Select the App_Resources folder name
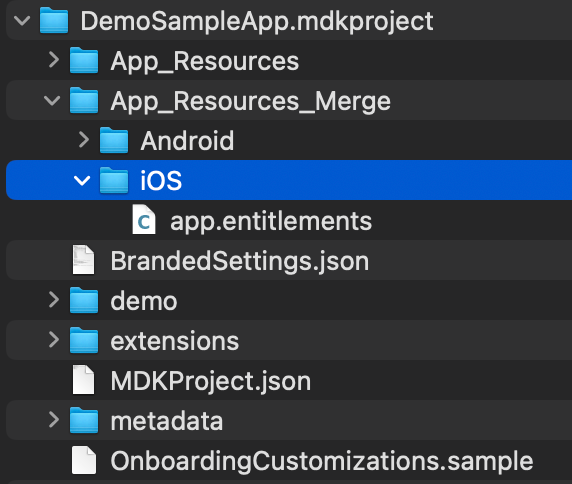 pyautogui.click(x=205, y=61)
